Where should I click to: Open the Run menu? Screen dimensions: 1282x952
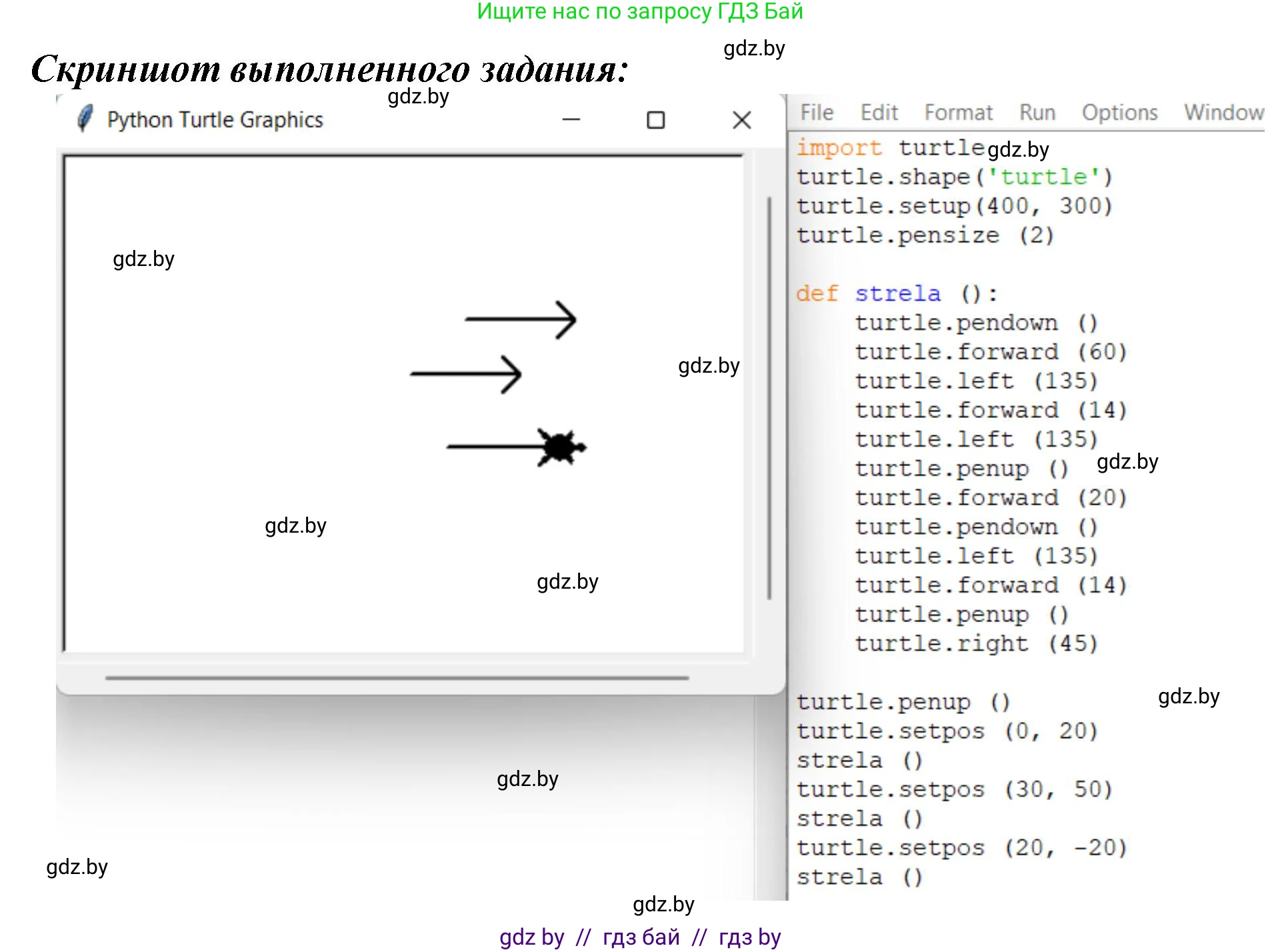pos(1037,113)
